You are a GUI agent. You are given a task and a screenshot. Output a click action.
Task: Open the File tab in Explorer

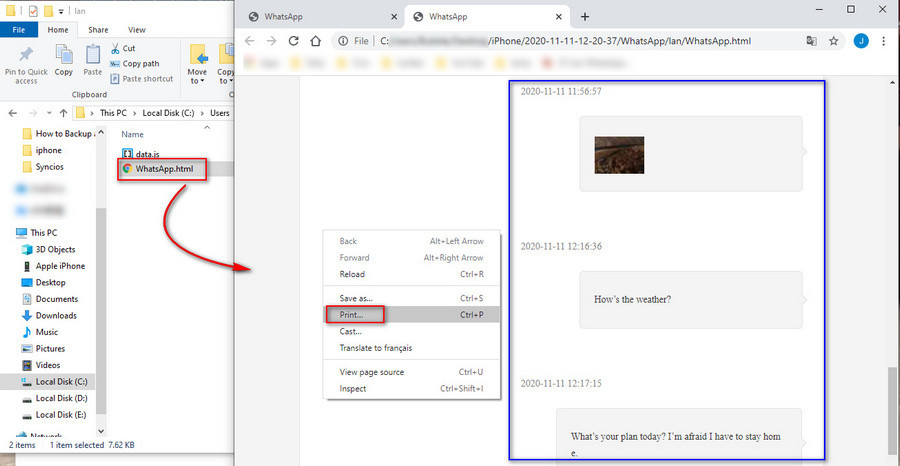point(19,30)
